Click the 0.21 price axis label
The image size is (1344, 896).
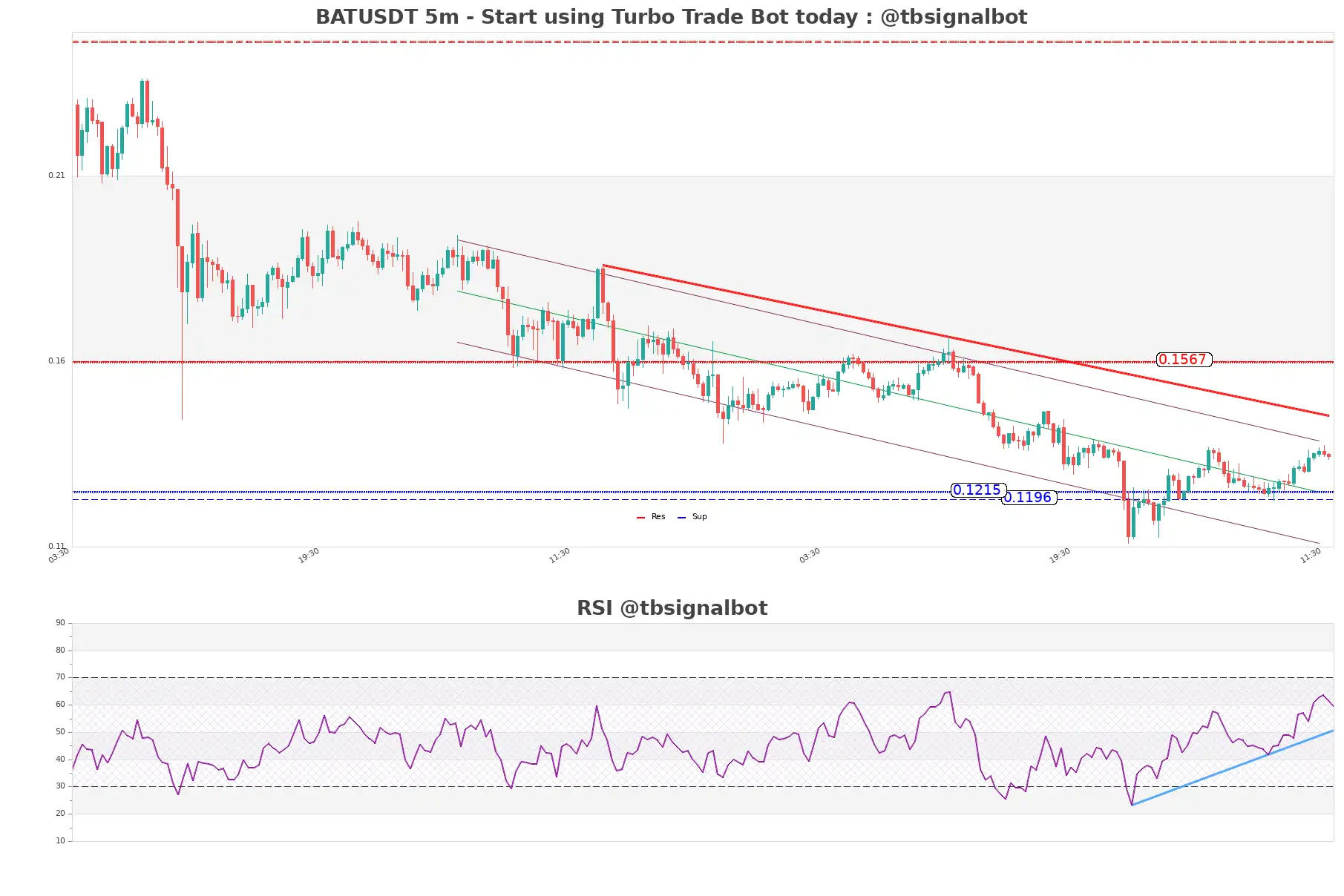56,176
